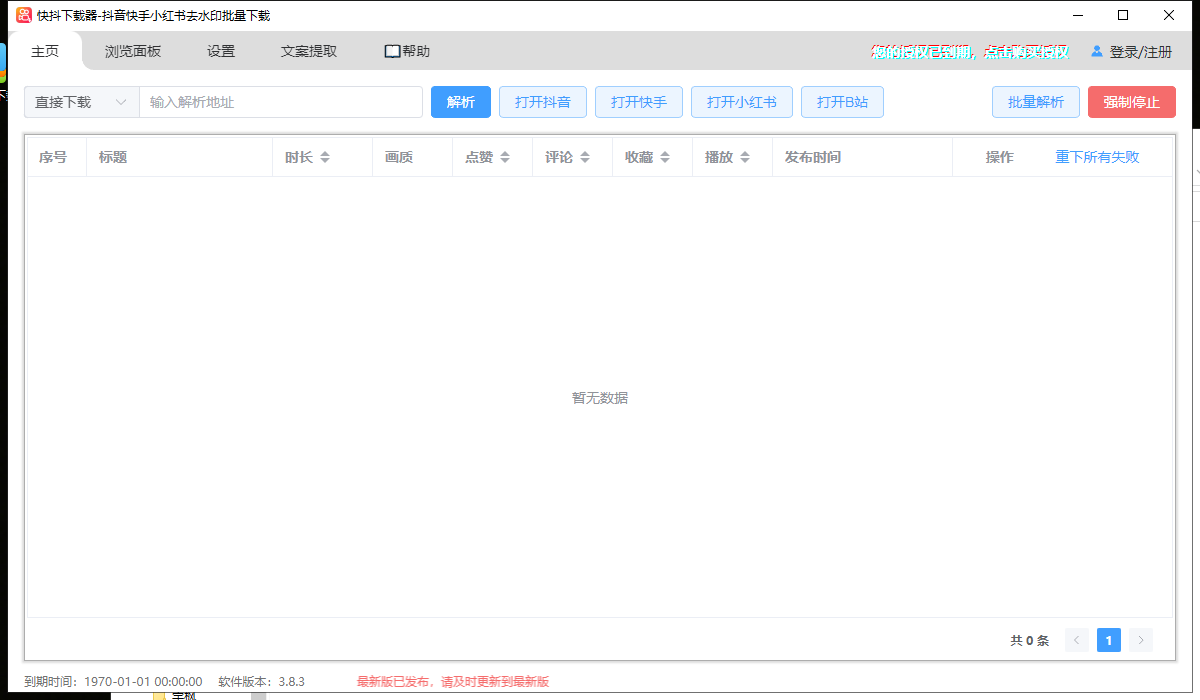Sort by 播放 using its sort arrows

(x=745, y=157)
